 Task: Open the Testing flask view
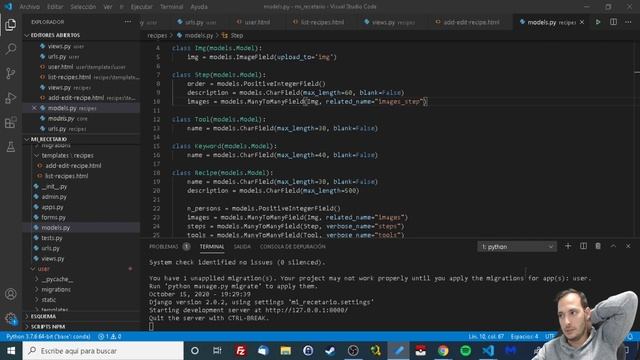11,147
